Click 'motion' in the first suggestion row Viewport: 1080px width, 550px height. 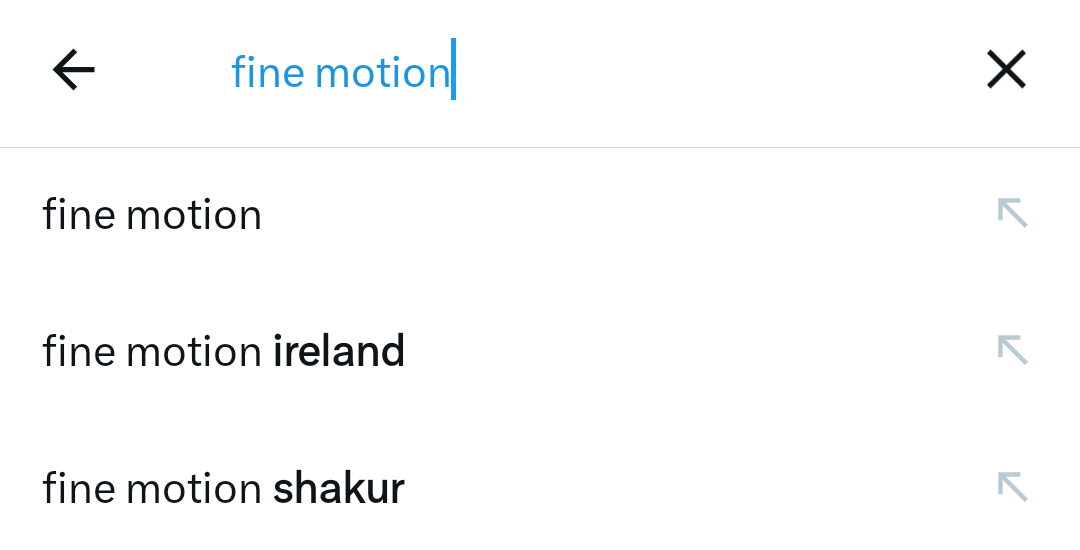click(x=194, y=215)
